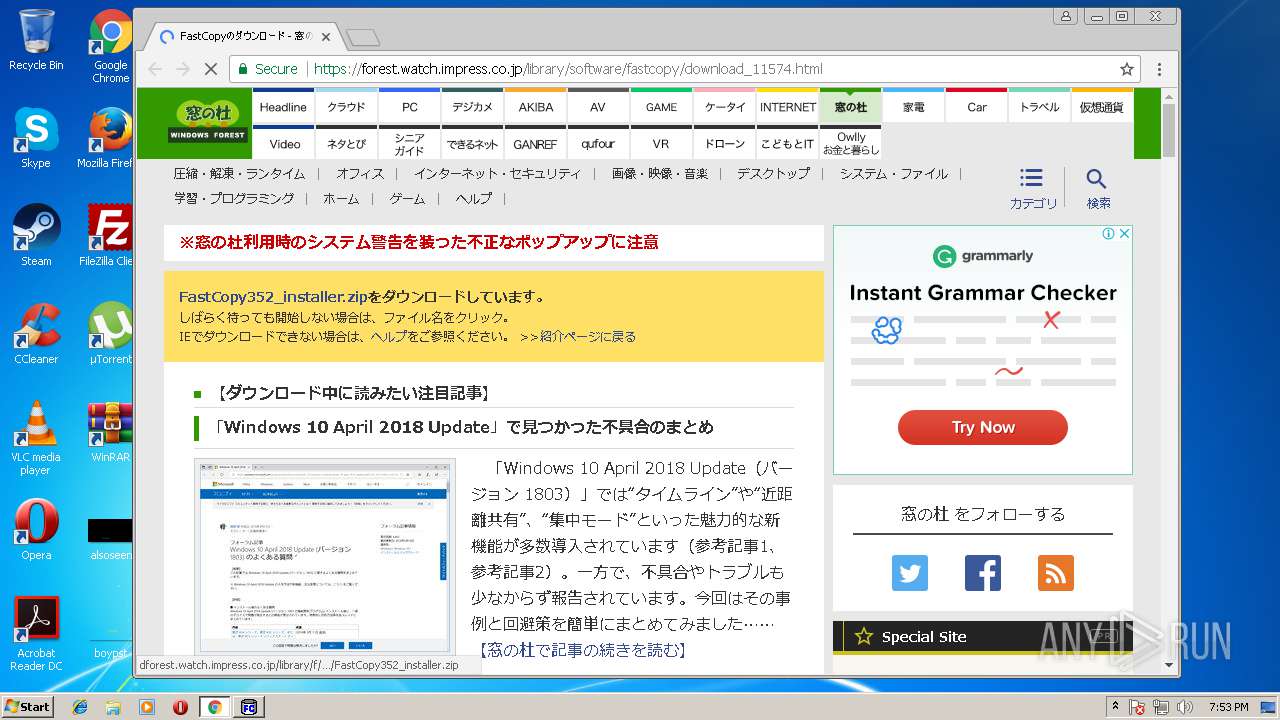Open a new Chrome tab
The image size is (1280, 720).
pos(363,38)
